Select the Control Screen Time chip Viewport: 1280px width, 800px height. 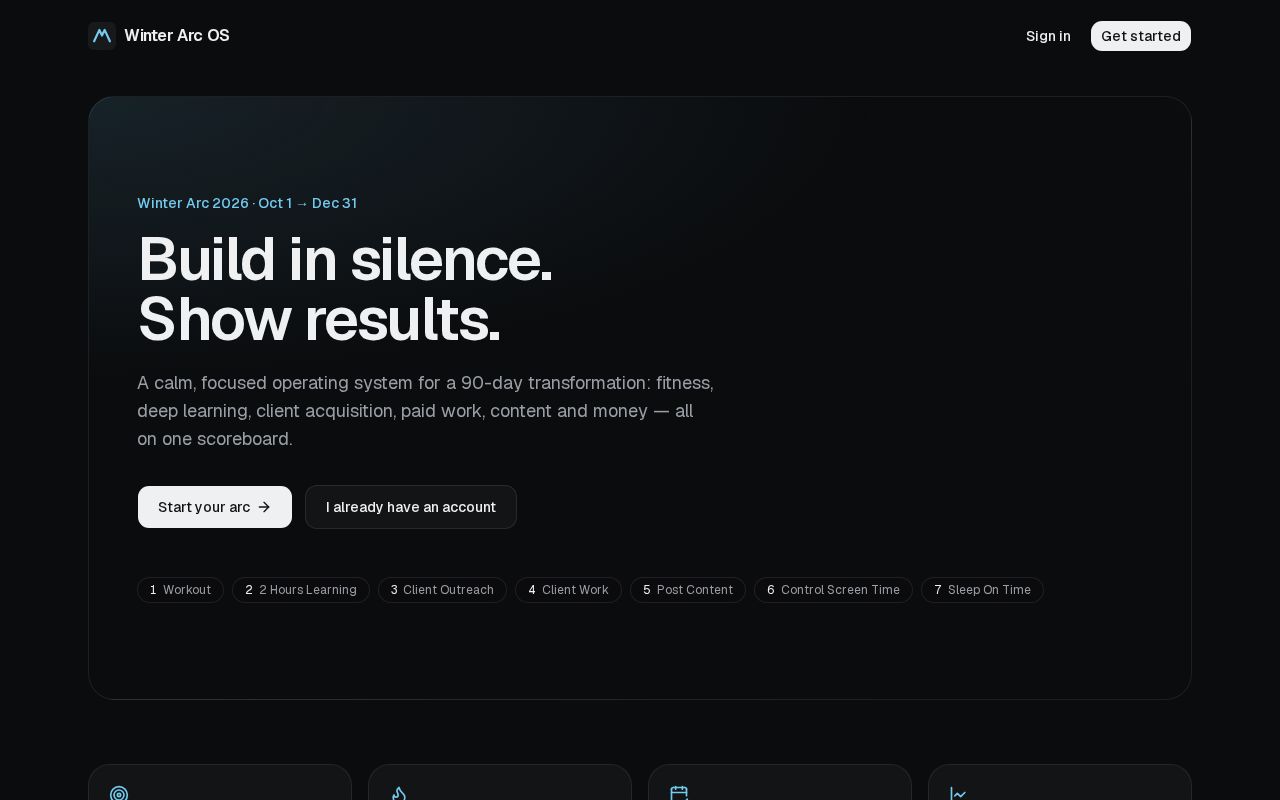pos(833,590)
